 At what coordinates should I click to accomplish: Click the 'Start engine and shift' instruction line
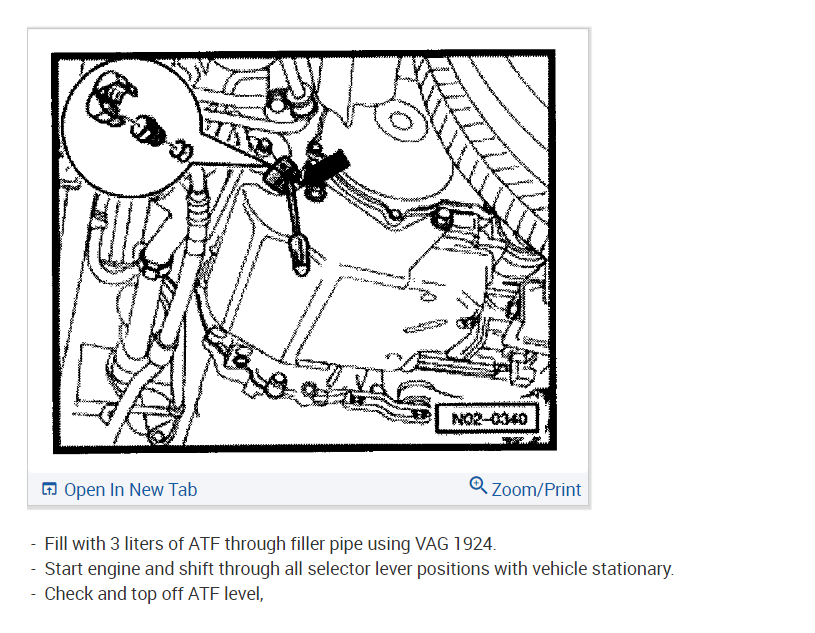[352, 569]
